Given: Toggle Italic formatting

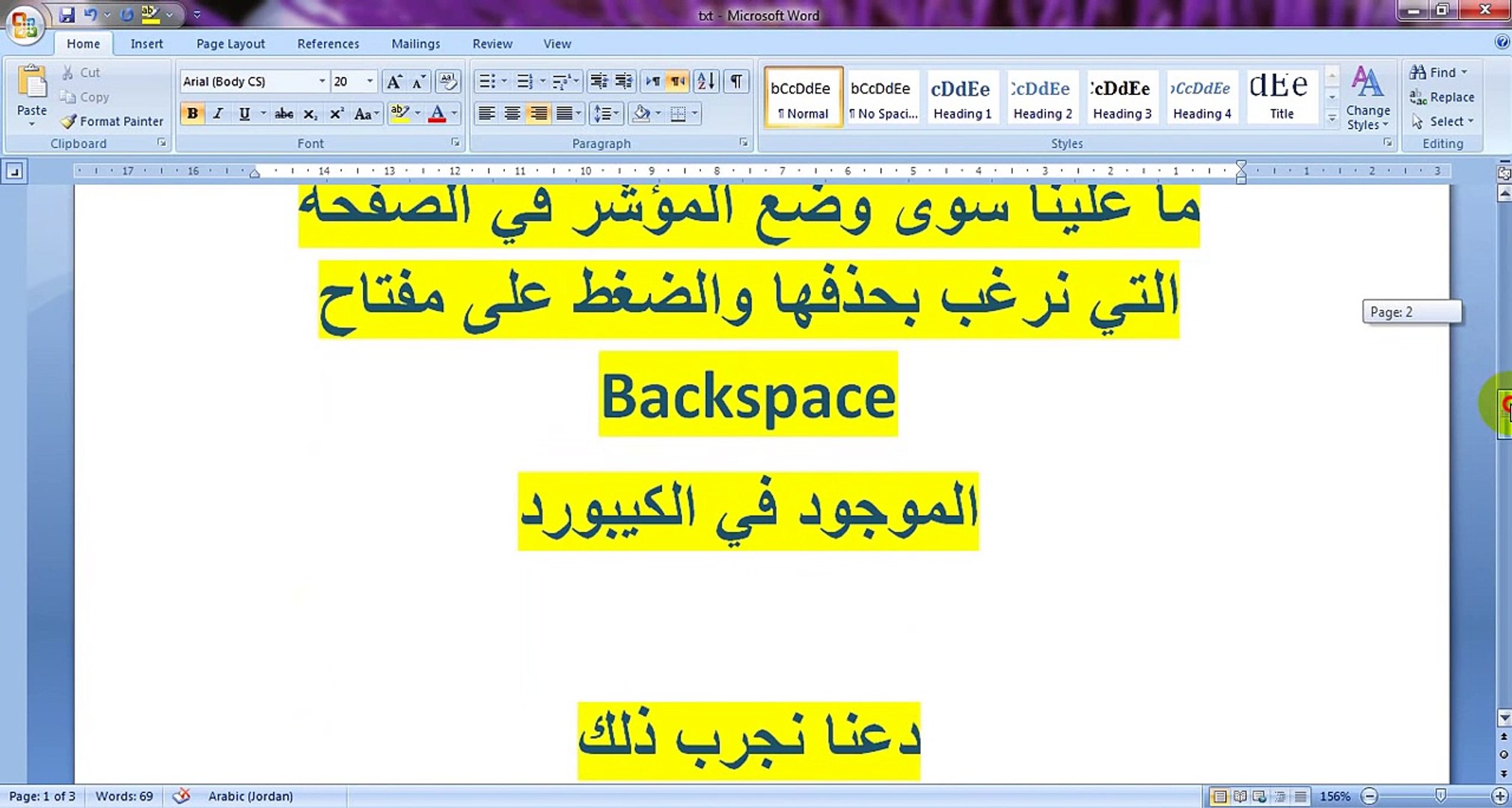Looking at the screenshot, I should pyautogui.click(x=218, y=114).
